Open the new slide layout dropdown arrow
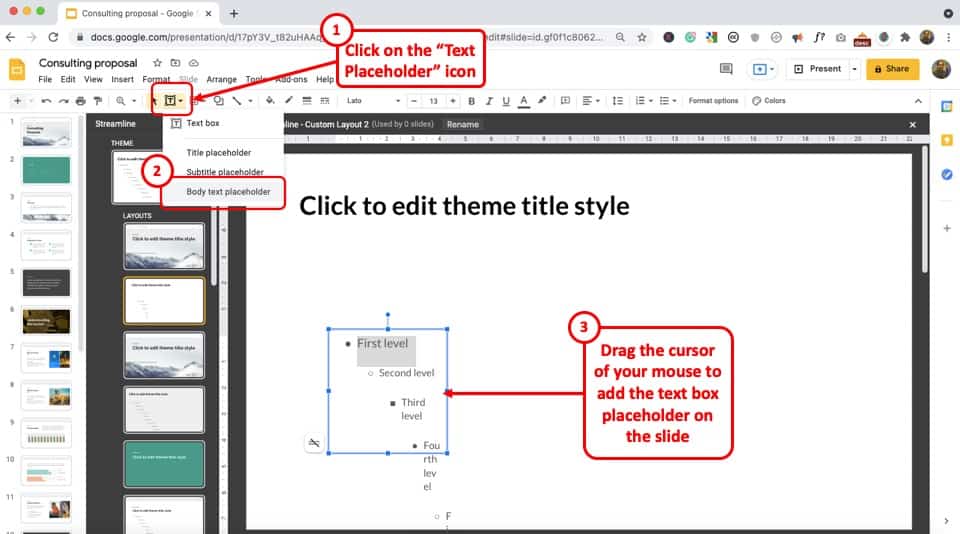 pyautogui.click(x=29, y=100)
